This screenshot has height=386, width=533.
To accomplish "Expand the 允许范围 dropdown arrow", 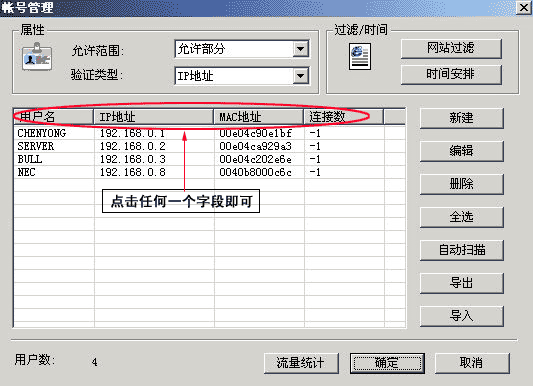I will tap(300, 49).
